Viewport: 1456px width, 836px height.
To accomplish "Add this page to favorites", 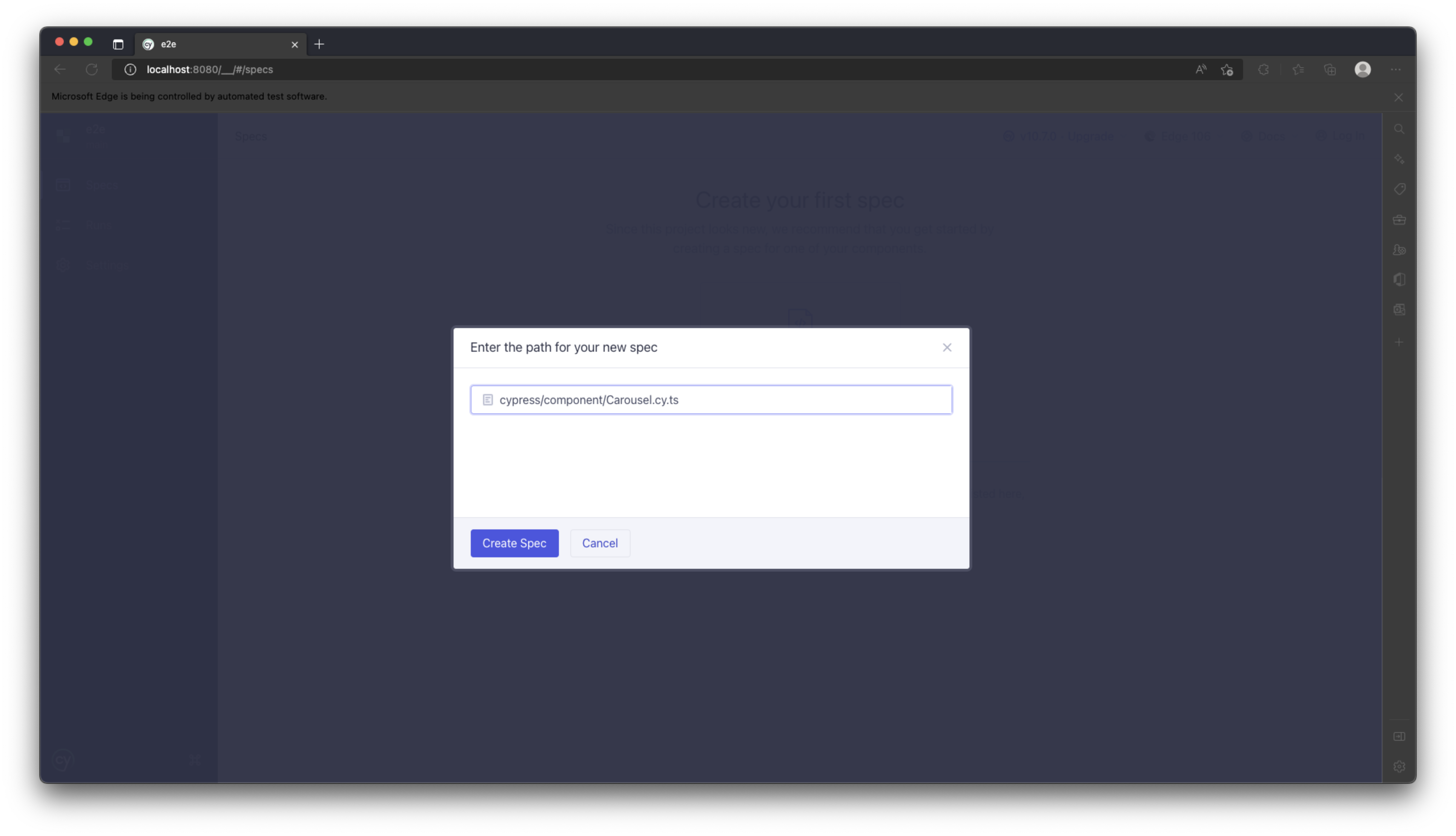I will pos(1227,69).
